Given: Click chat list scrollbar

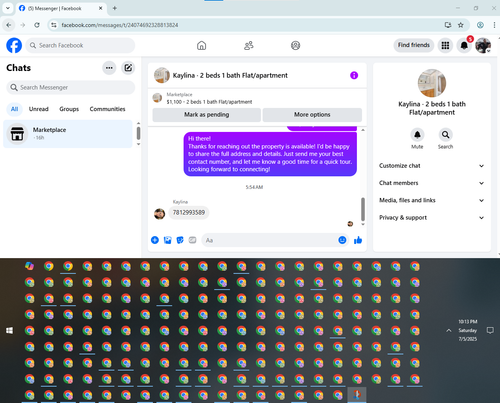Looking at the screenshot, I should pos(138,133).
